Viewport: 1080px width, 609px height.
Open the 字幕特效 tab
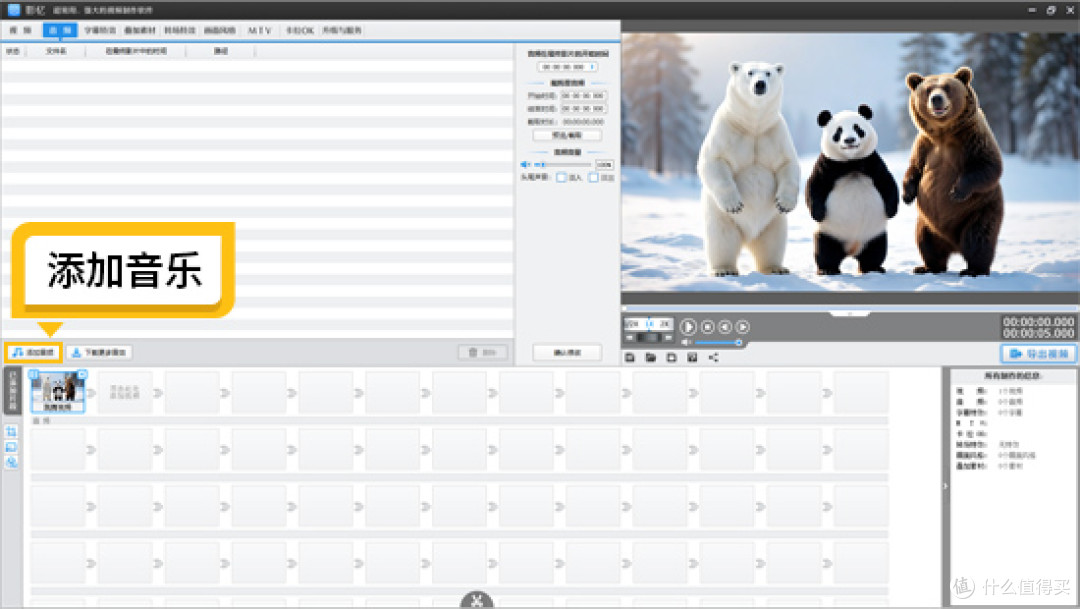(x=100, y=30)
